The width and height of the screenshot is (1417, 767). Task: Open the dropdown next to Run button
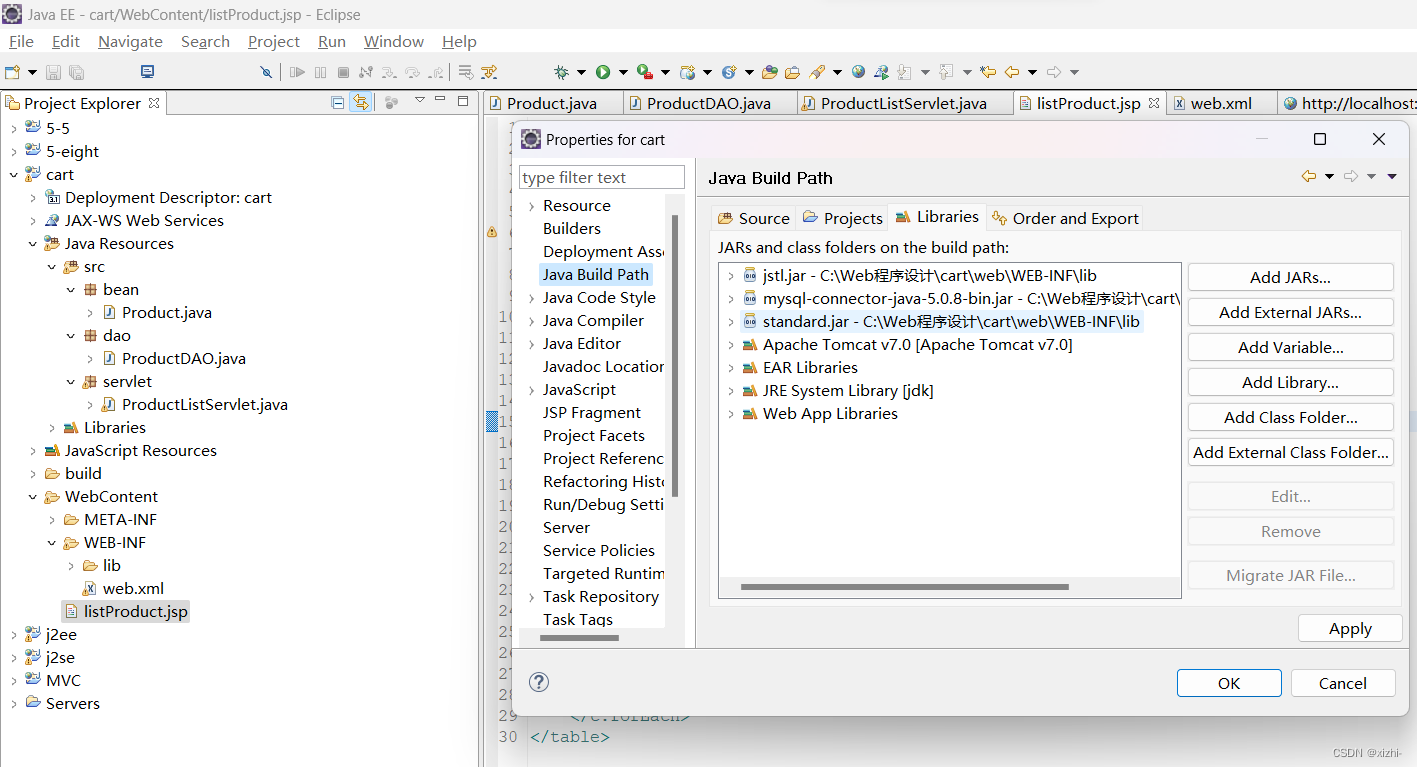pos(623,72)
